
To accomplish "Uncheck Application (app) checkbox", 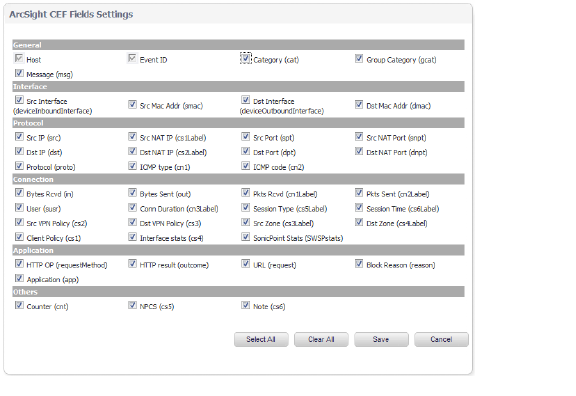I will pyautogui.click(x=19, y=278).
